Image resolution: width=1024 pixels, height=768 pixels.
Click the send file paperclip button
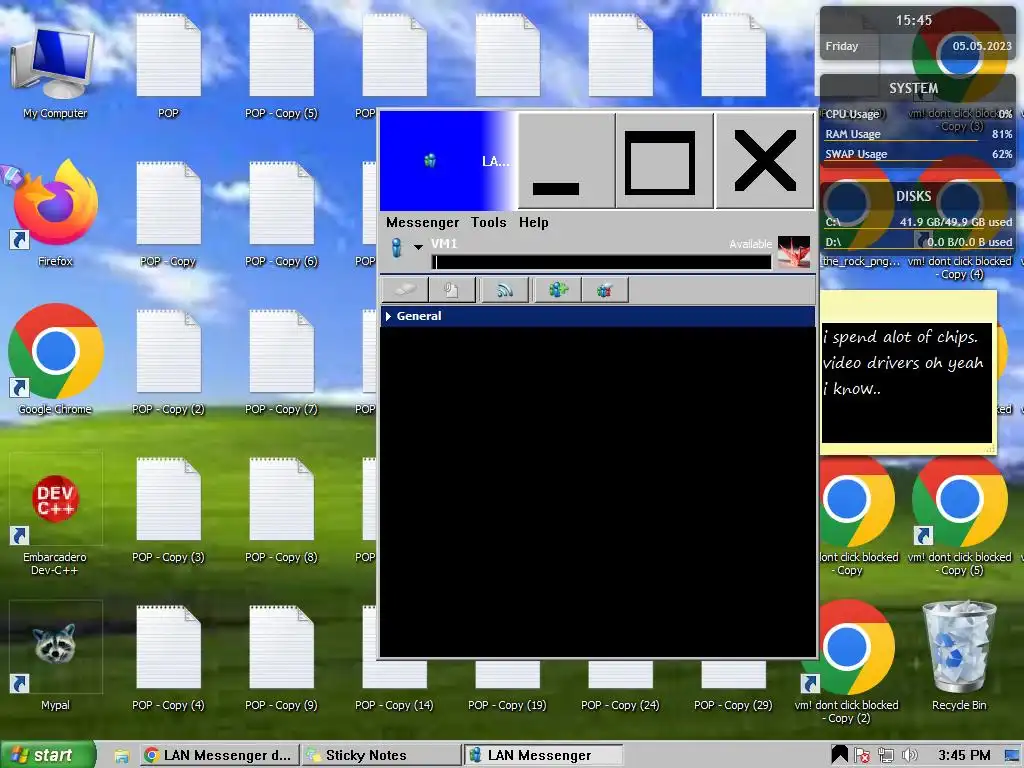point(451,289)
